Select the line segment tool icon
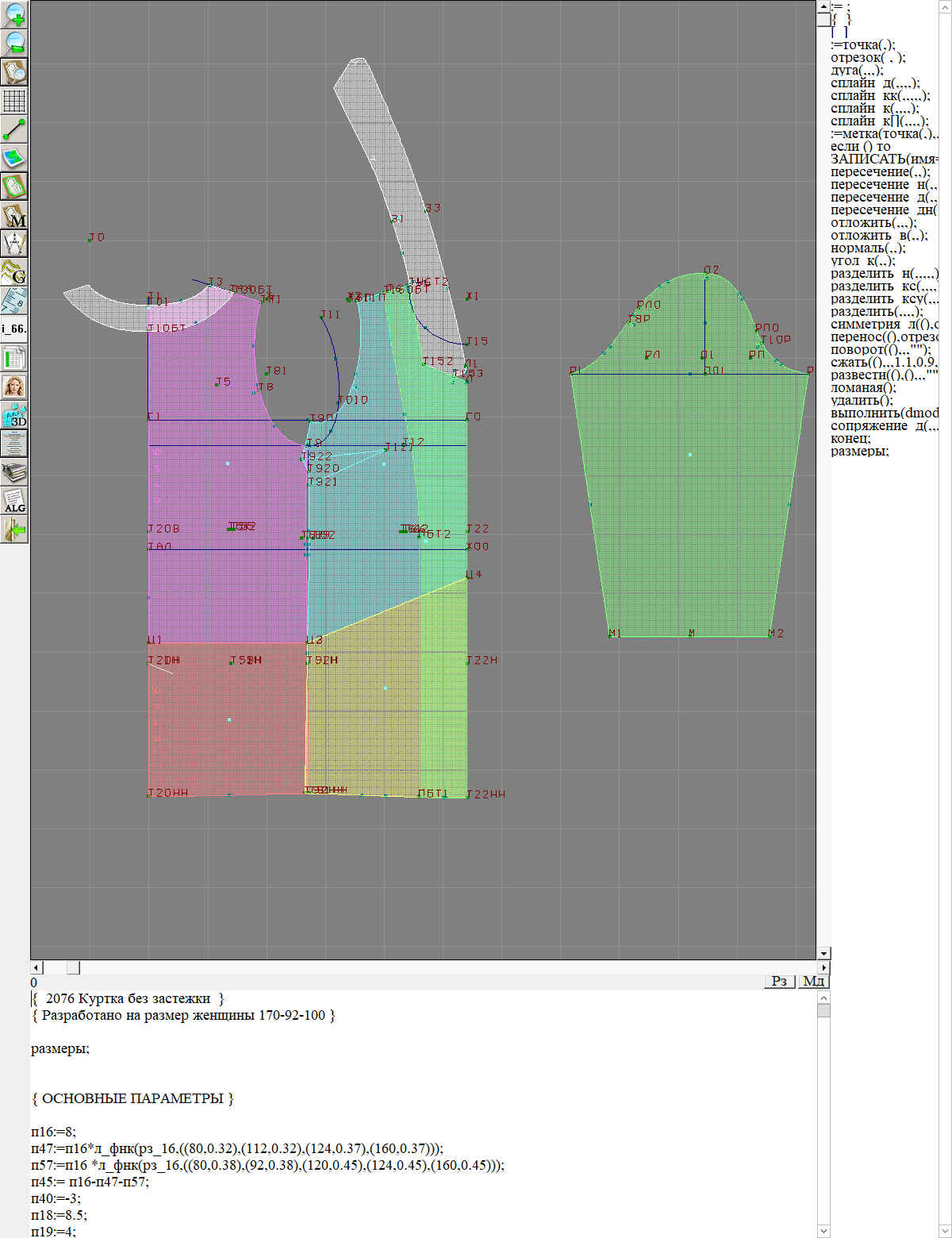This screenshot has width=952, height=1238. (x=14, y=129)
